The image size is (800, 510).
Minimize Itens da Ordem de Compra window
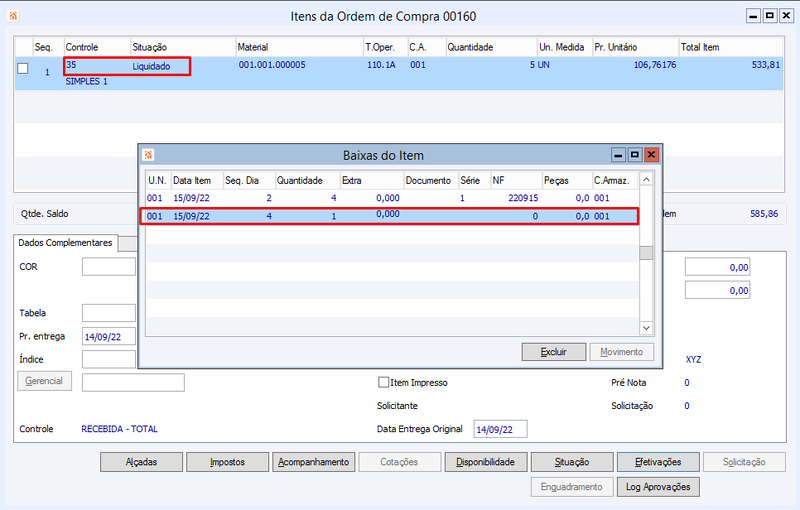[753, 16]
